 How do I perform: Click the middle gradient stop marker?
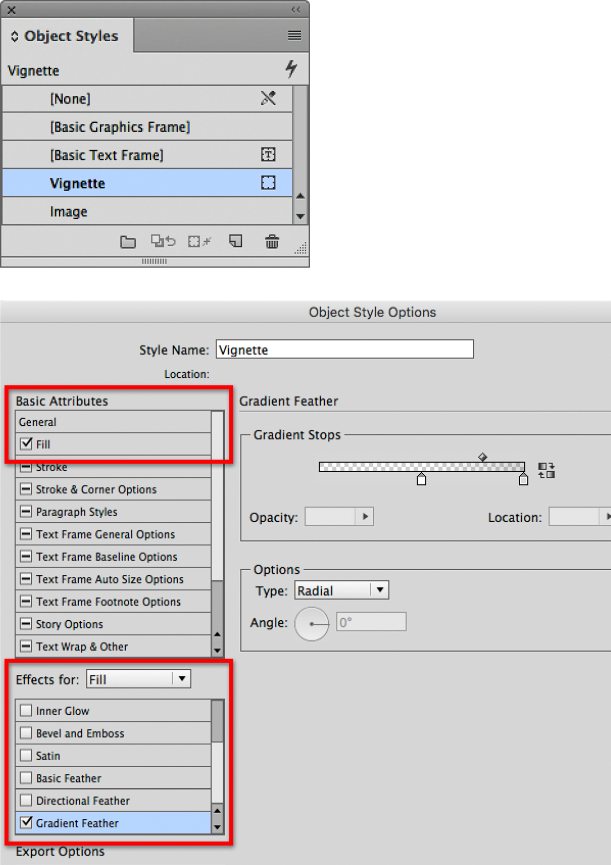pos(422,480)
